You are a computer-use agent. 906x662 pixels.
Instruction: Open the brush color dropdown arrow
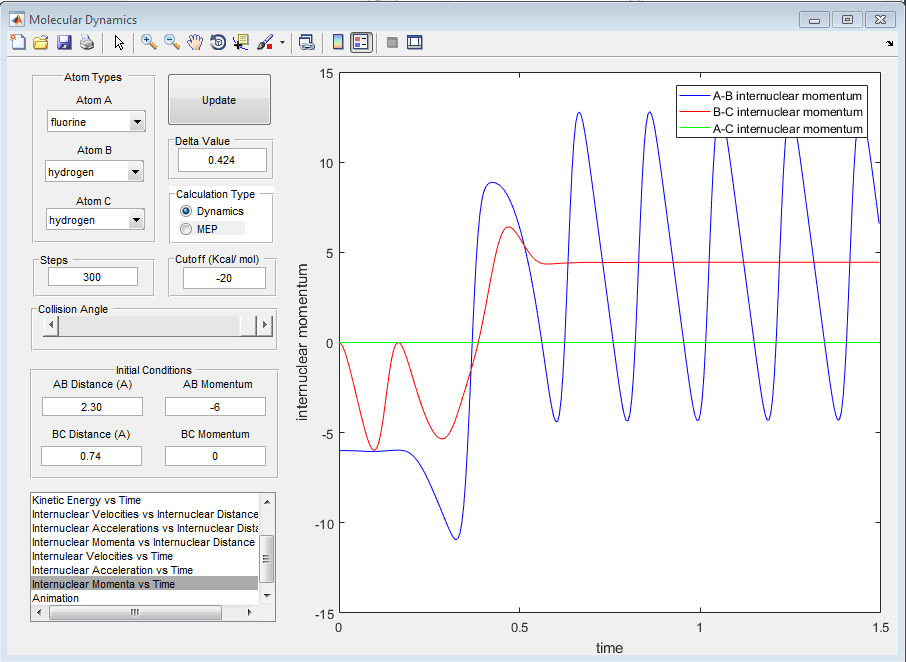(x=282, y=43)
